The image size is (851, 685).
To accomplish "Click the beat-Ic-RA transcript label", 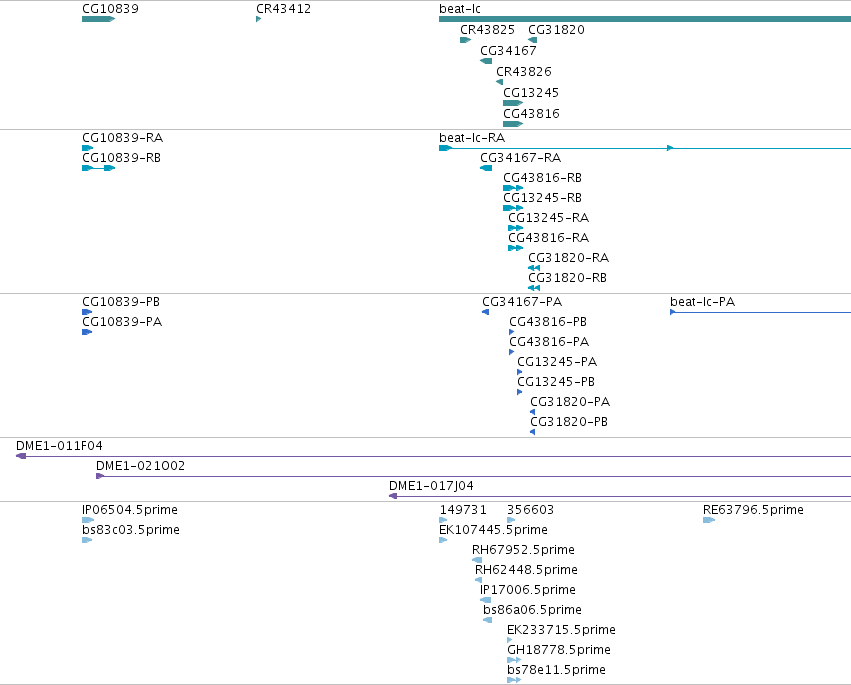I will [x=472, y=138].
